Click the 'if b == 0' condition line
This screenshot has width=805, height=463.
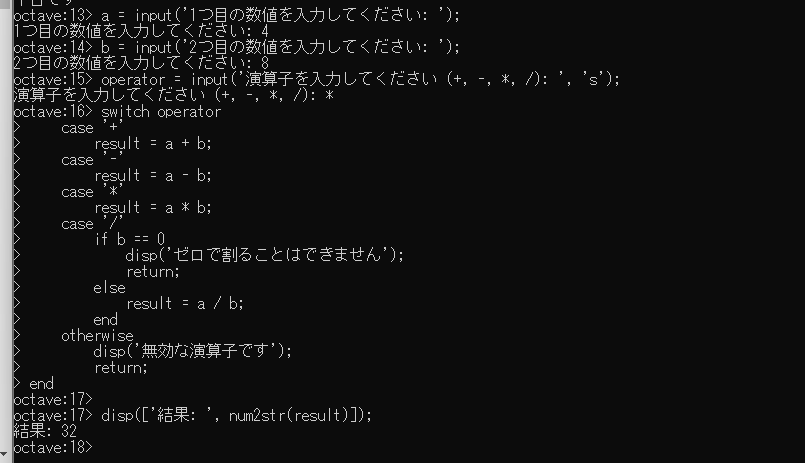(130, 240)
